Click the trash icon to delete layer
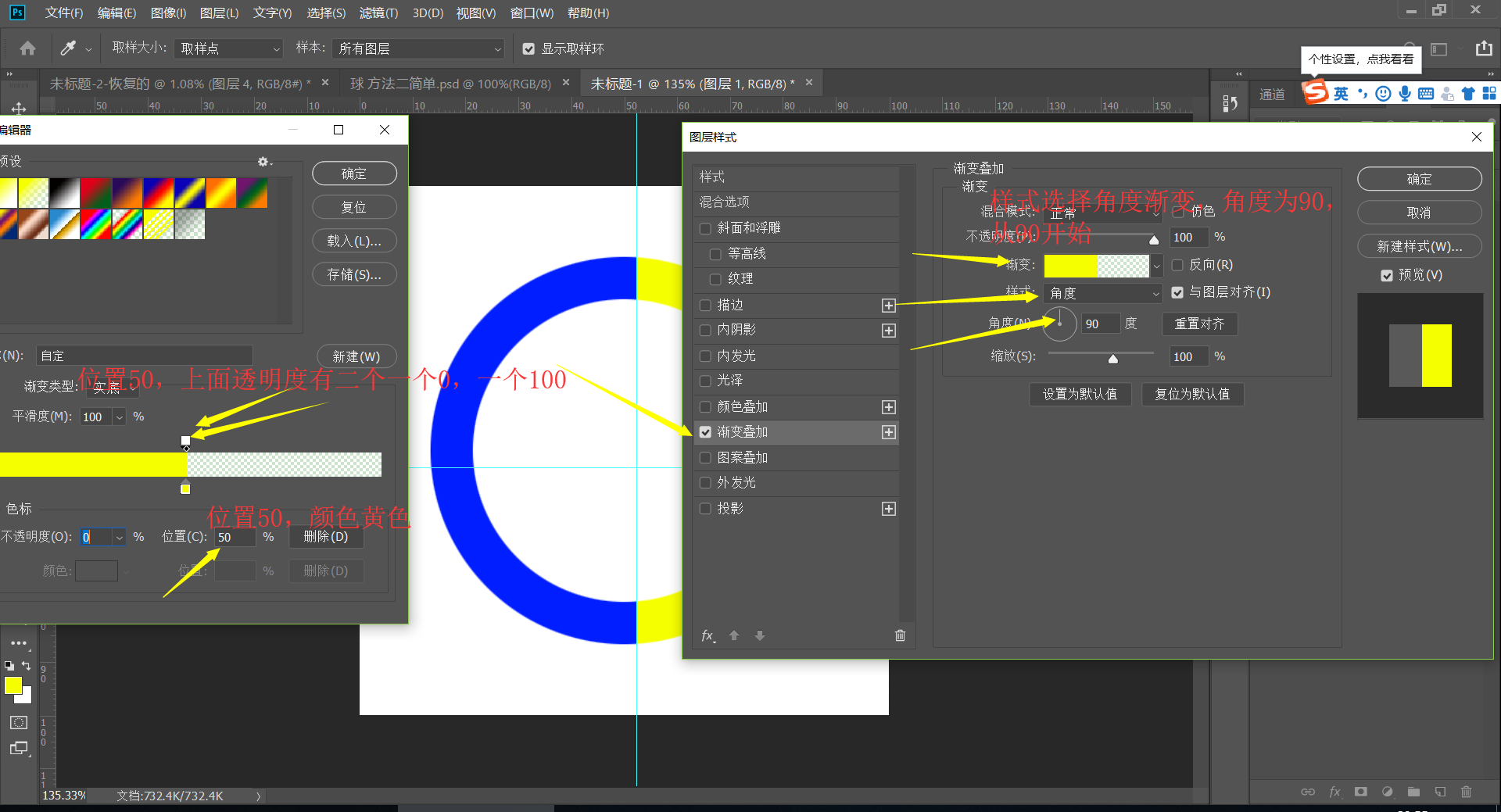1501x812 pixels. pyautogui.click(x=1466, y=792)
